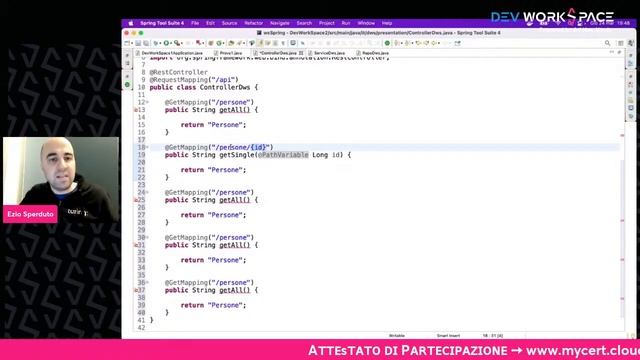Viewport: 640px width, 360px height.
Task: Open the New file dropdown arrow
Action: 132,43
